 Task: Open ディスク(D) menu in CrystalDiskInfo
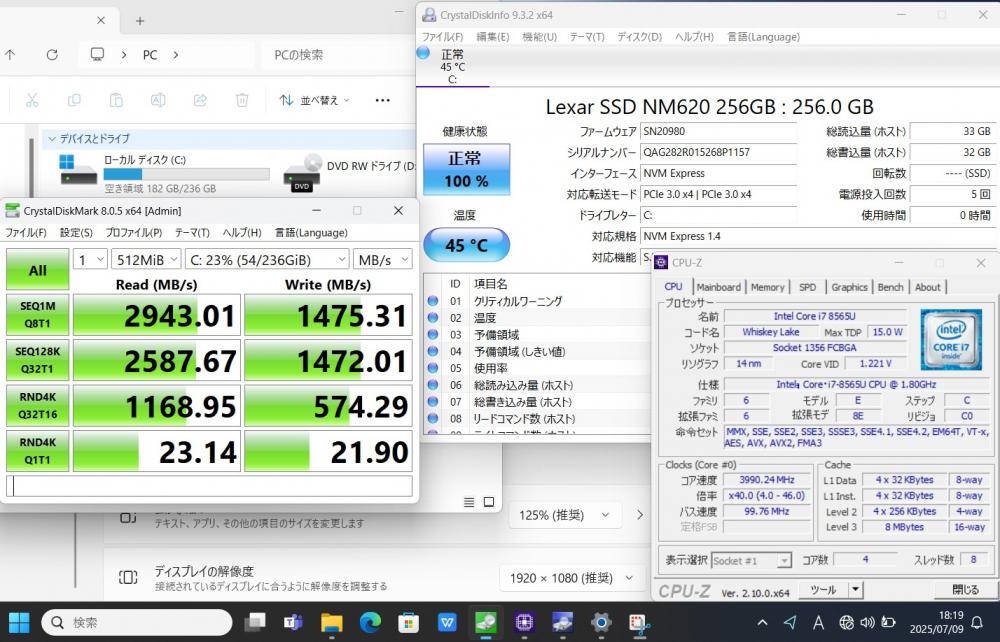point(640,37)
